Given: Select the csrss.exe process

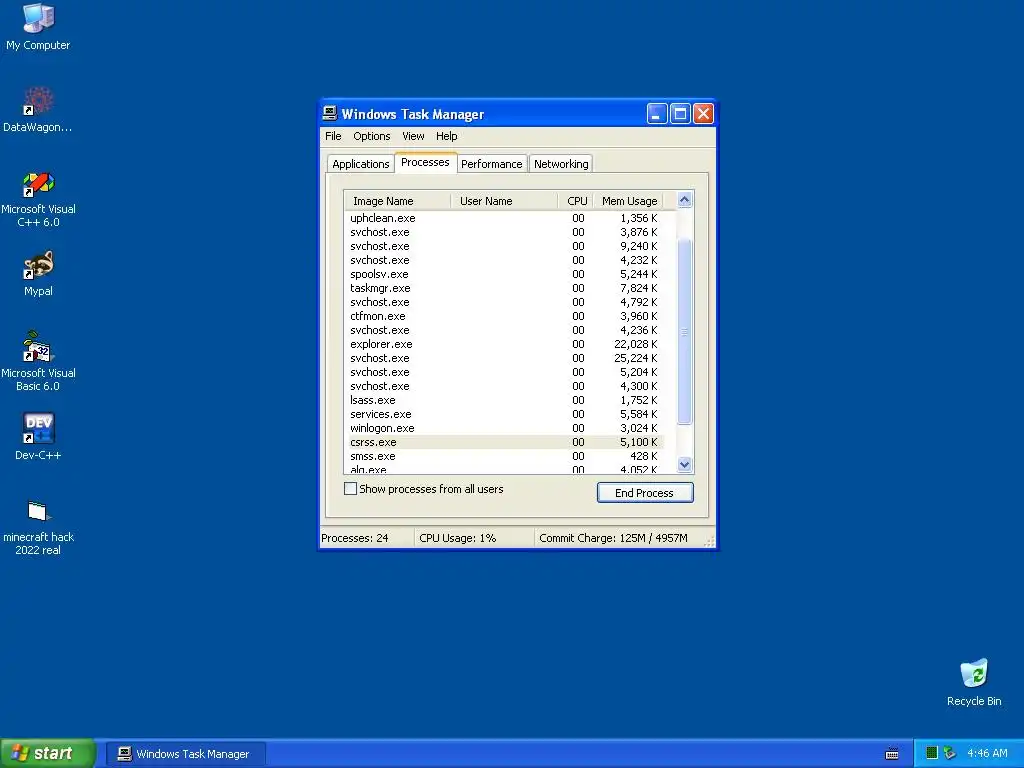Looking at the screenshot, I should (x=504, y=442).
